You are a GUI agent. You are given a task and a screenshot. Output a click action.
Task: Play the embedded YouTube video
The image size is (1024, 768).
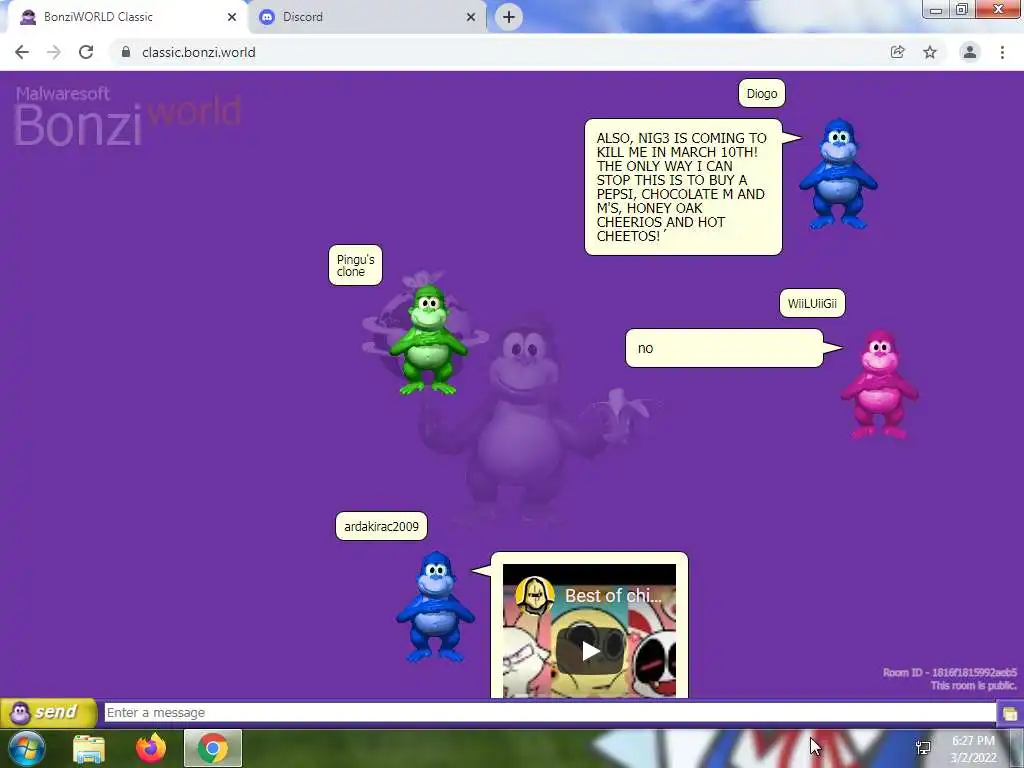coord(590,650)
